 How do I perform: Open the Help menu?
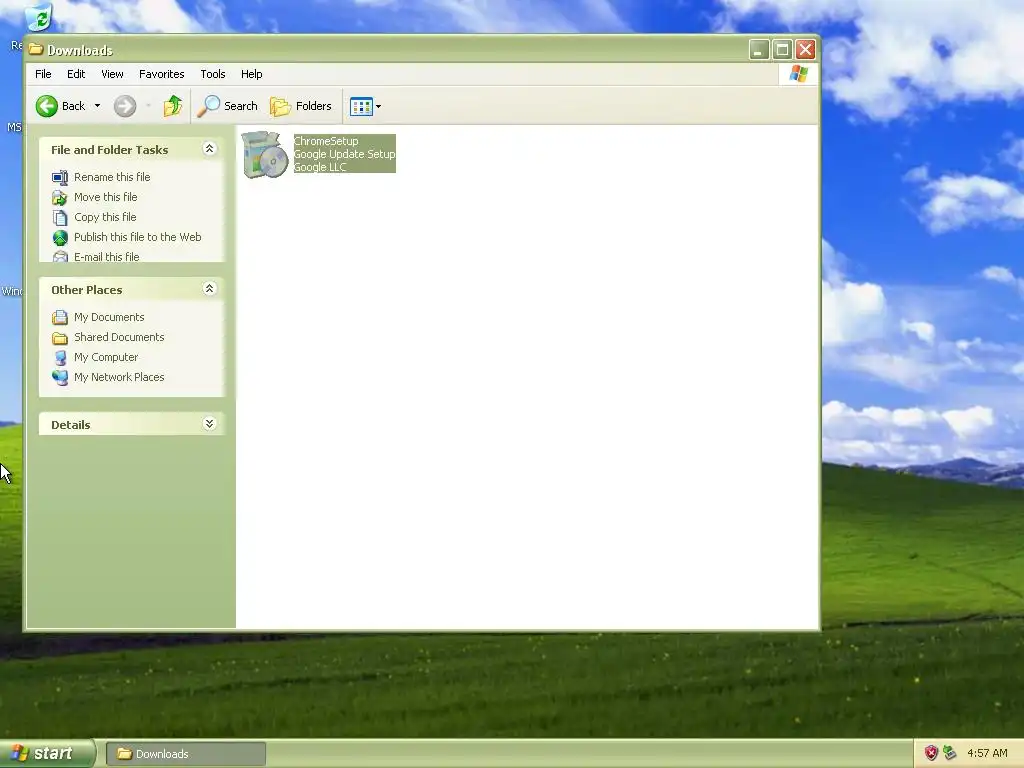click(251, 74)
